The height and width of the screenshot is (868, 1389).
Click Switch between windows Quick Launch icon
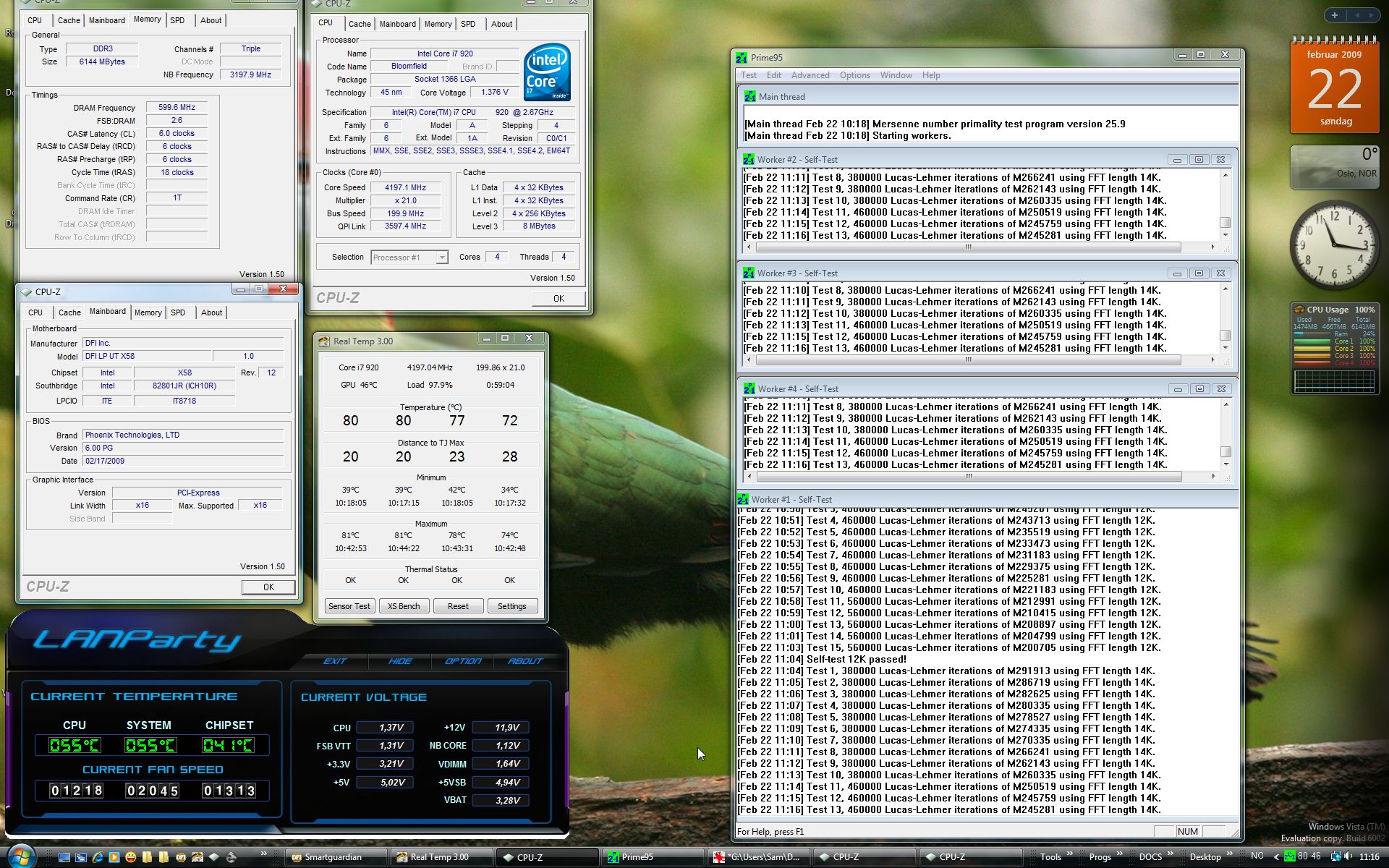[81, 857]
